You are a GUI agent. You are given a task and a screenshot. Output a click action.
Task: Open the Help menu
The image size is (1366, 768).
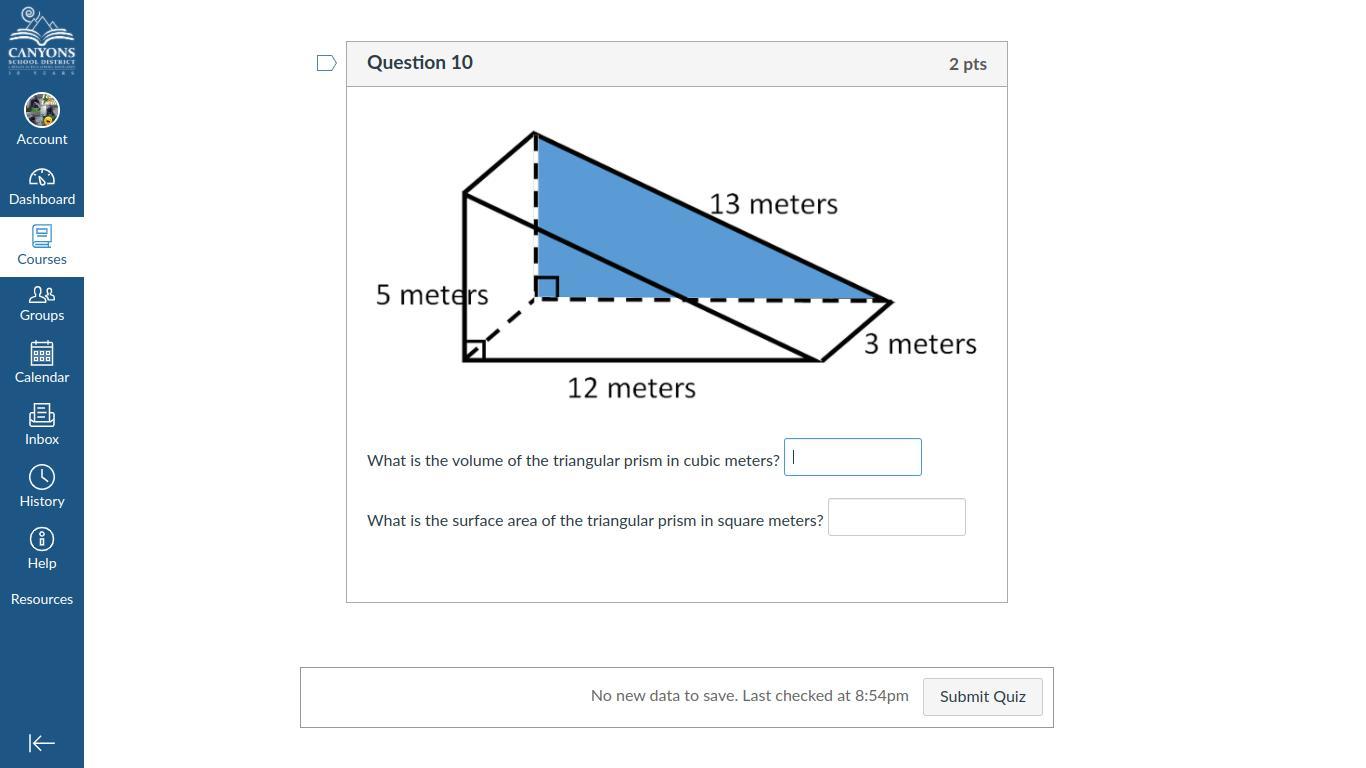[42, 549]
